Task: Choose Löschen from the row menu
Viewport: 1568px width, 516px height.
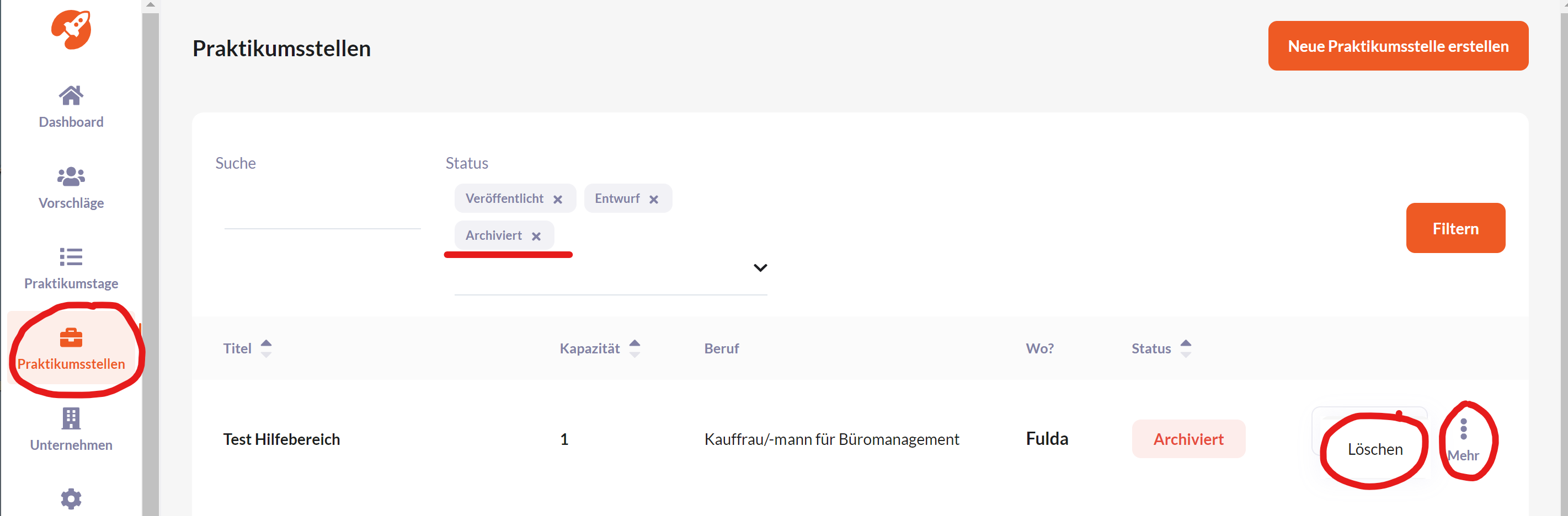Action: coord(1375,449)
